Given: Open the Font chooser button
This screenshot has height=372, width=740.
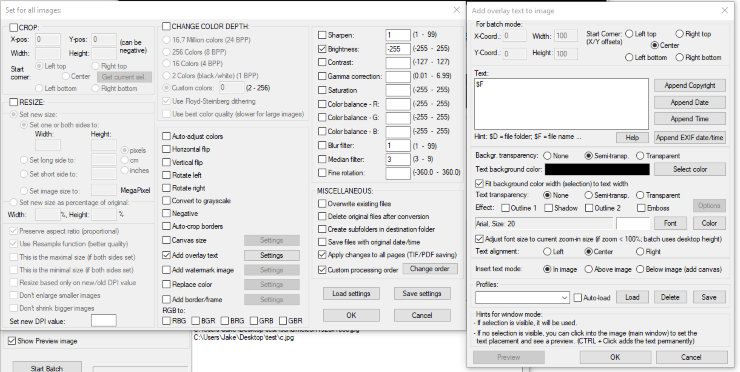Looking at the screenshot, I should (670, 223).
